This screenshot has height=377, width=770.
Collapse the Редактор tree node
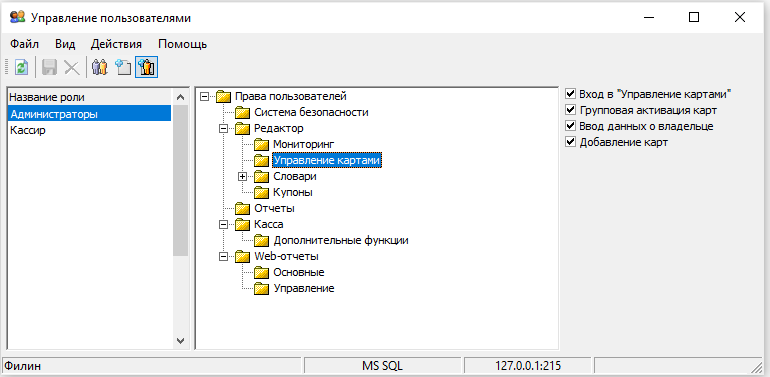[223, 129]
